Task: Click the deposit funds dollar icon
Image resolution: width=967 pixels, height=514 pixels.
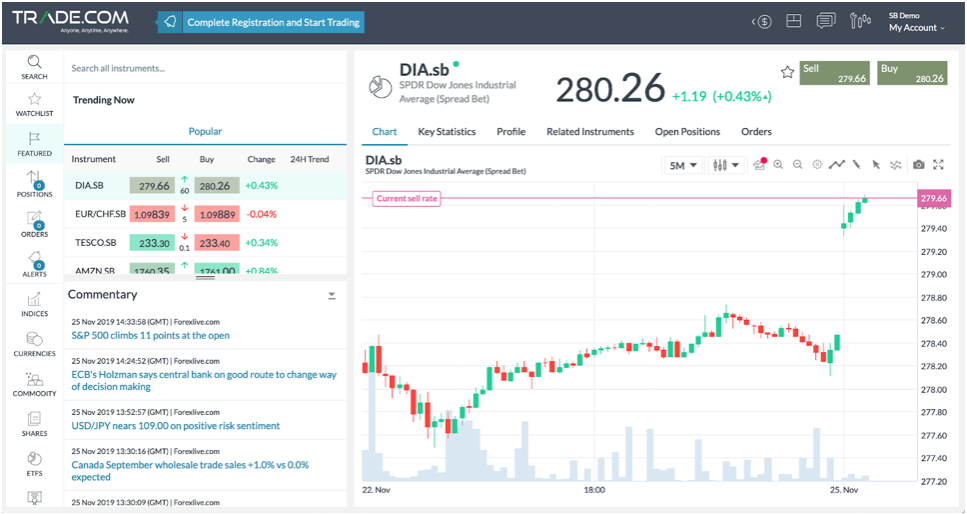Action: click(x=762, y=22)
